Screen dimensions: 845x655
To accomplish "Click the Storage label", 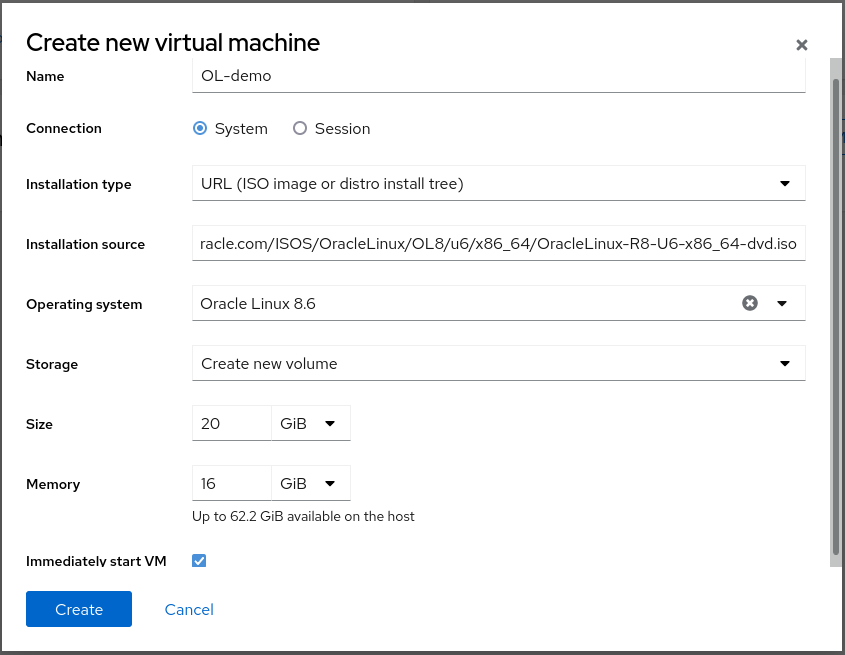I will [x=52, y=364].
